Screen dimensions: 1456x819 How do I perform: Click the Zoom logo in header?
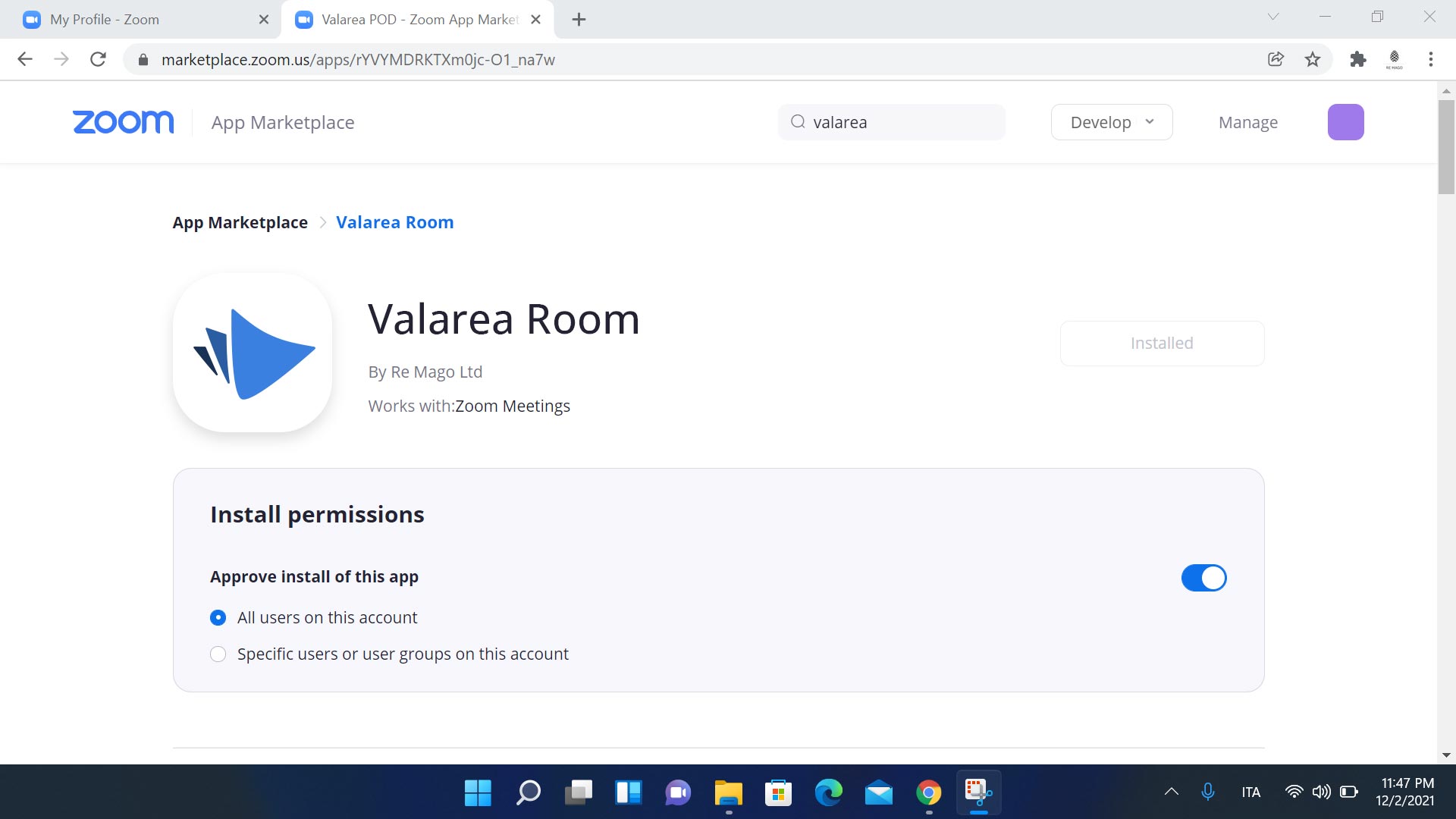(123, 122)
